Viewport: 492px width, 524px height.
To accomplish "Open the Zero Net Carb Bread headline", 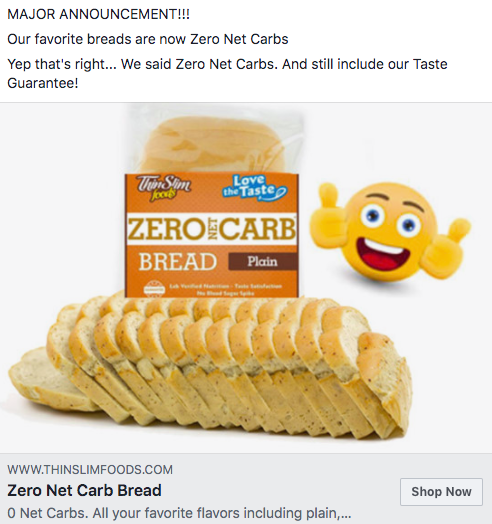I will tap(84, 490).
